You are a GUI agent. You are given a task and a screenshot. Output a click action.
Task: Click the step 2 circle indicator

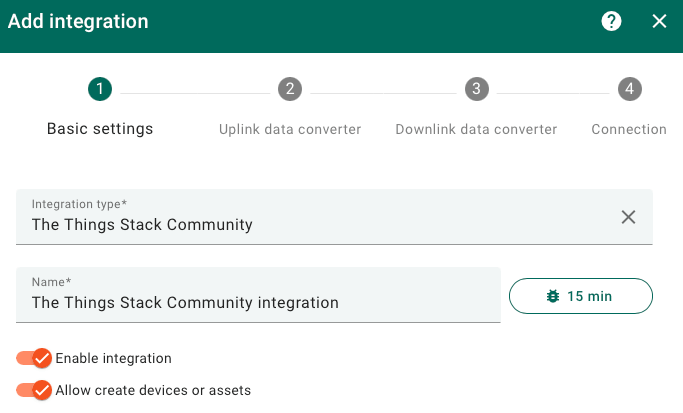point(290,89)
